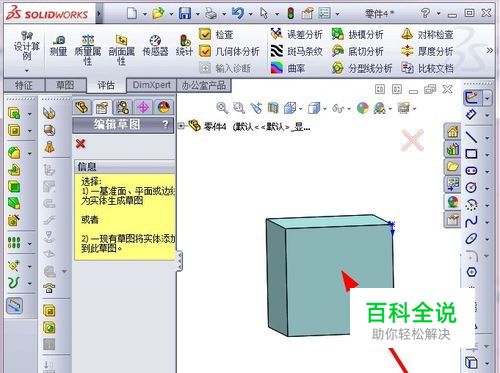The image size is (500, 373).
Task: Click the 传感器 sensor tool
Action: 155,46
